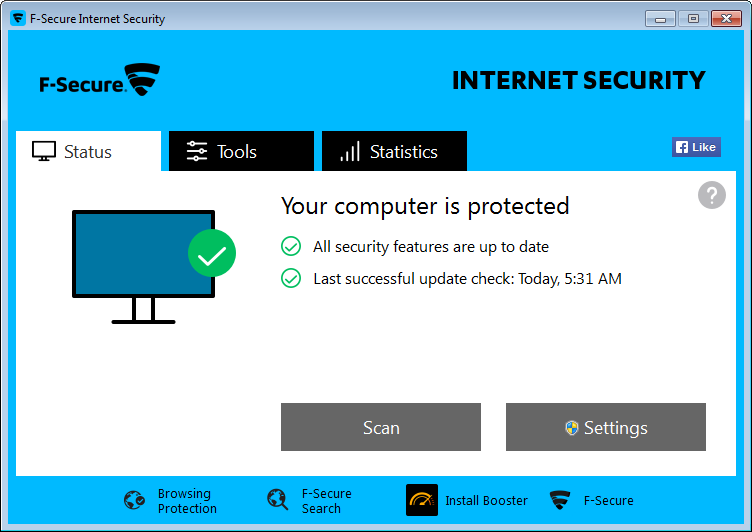Open the Tools tab
752x532 pixels.
(241, 152)
